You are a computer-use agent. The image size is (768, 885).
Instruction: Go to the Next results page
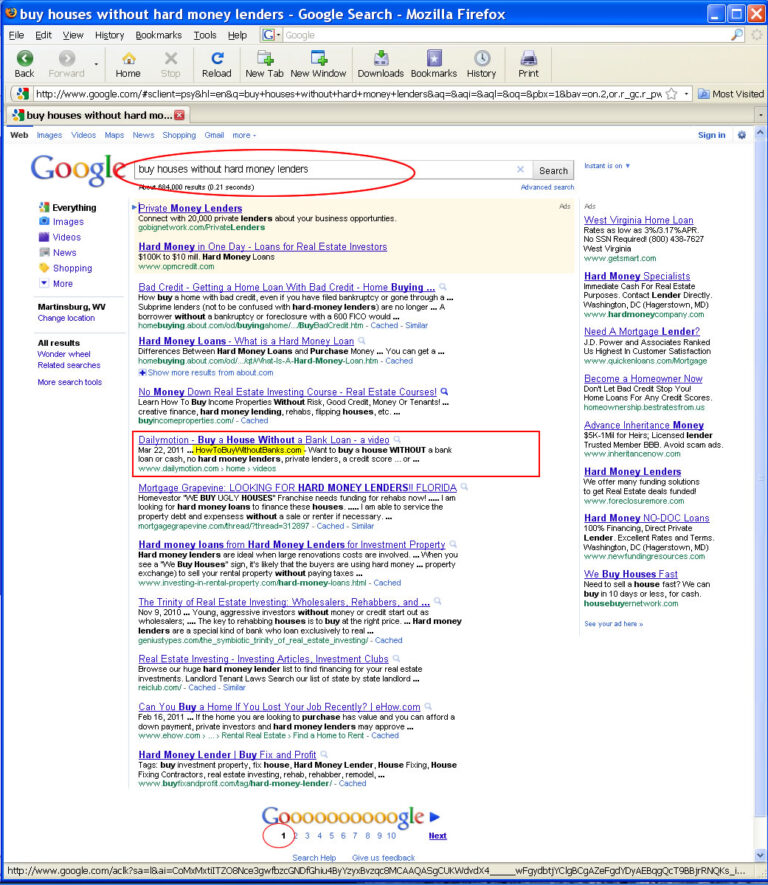(437, 835)
